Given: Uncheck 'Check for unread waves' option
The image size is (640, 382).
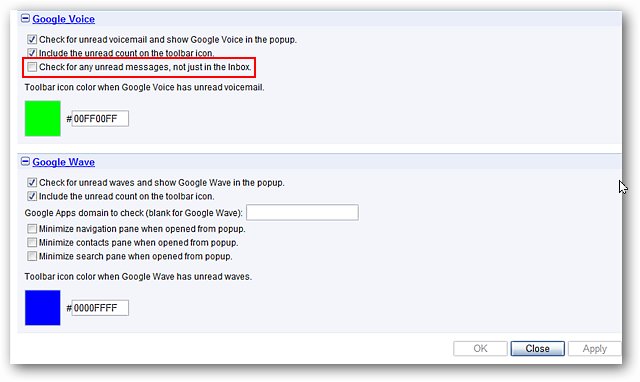Looking at the screenshot, I should [32, 182].
